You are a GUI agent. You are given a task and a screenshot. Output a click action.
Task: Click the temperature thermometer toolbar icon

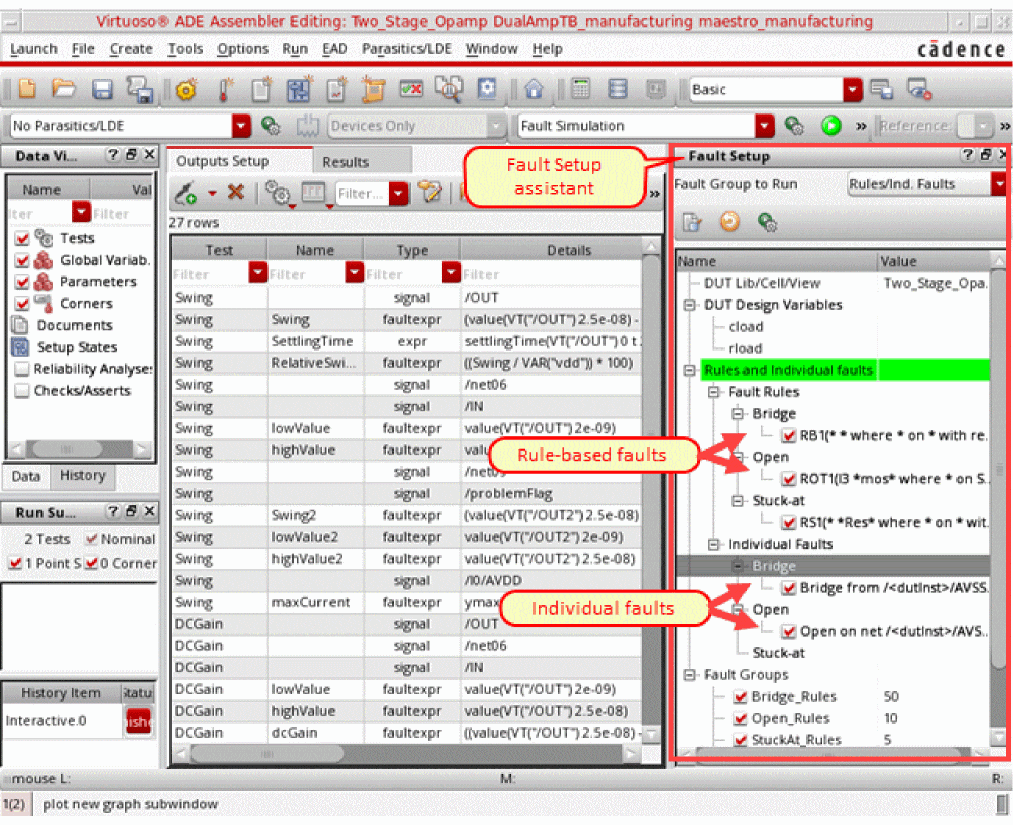tap(223, 89)
